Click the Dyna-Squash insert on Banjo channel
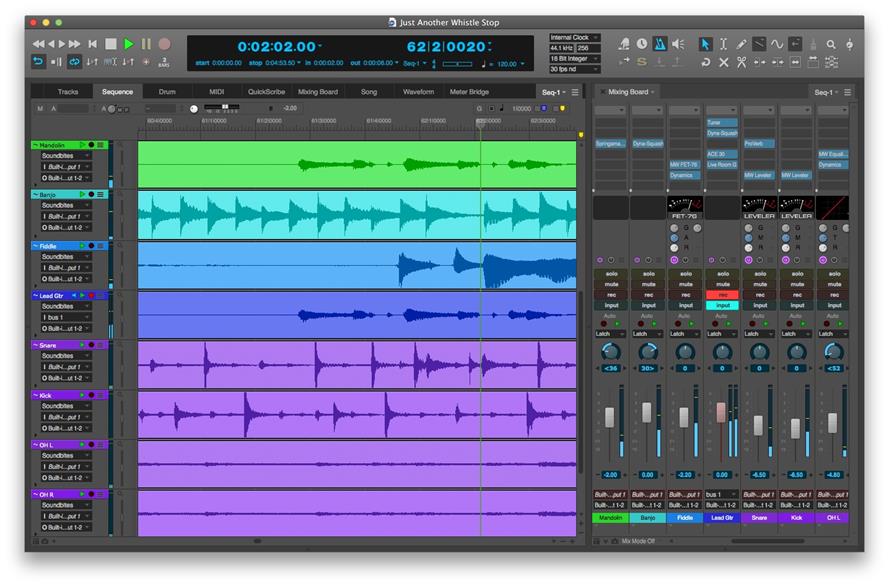The image size is (889, 586). click(647, 144)
